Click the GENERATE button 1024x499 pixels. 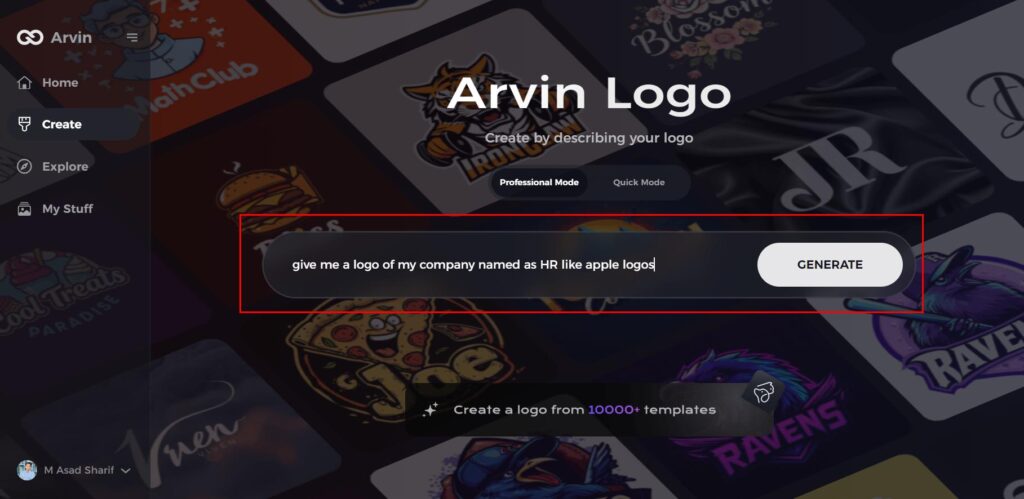tap(830, 265)
